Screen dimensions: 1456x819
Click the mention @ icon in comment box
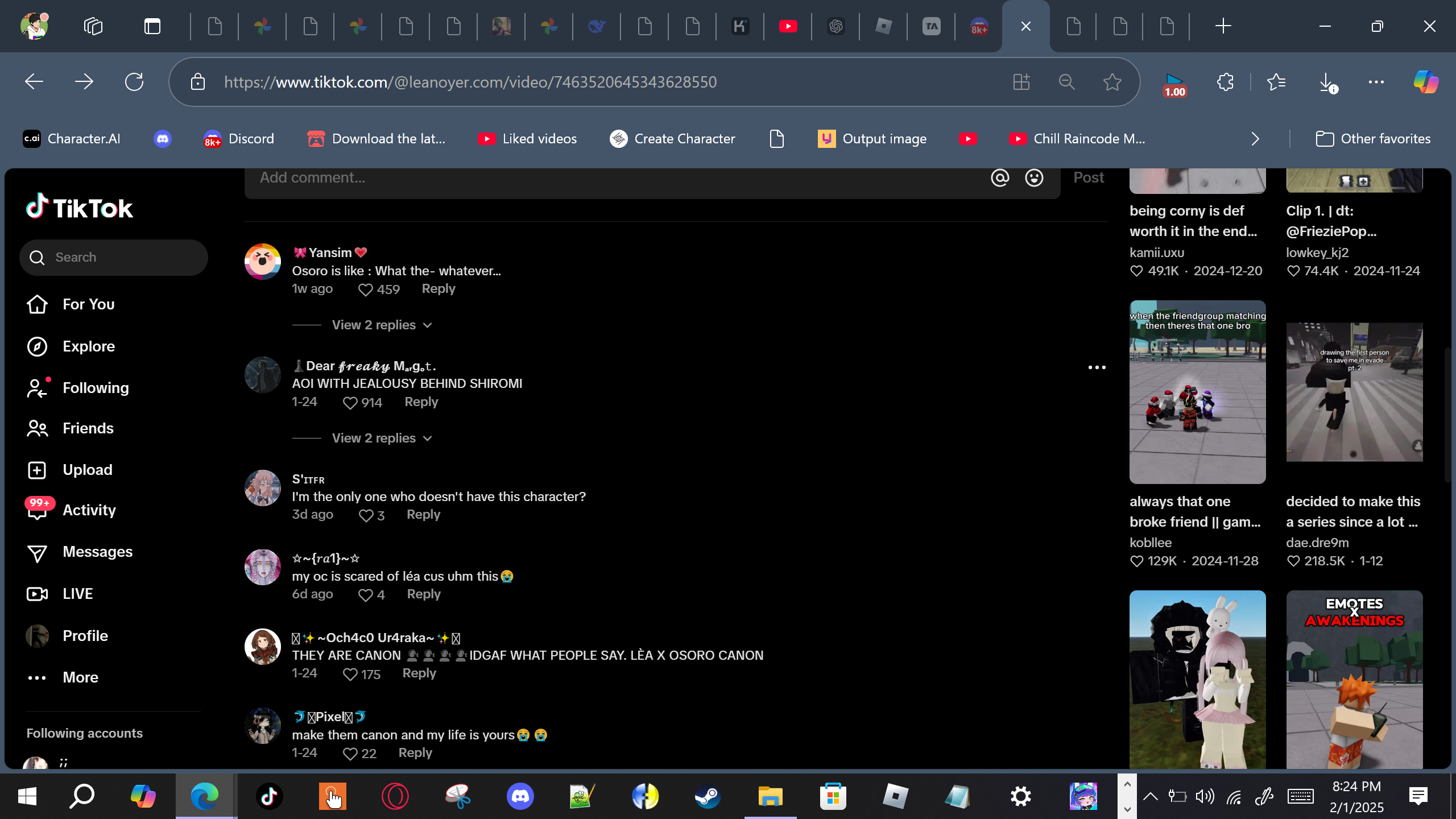1000,178
